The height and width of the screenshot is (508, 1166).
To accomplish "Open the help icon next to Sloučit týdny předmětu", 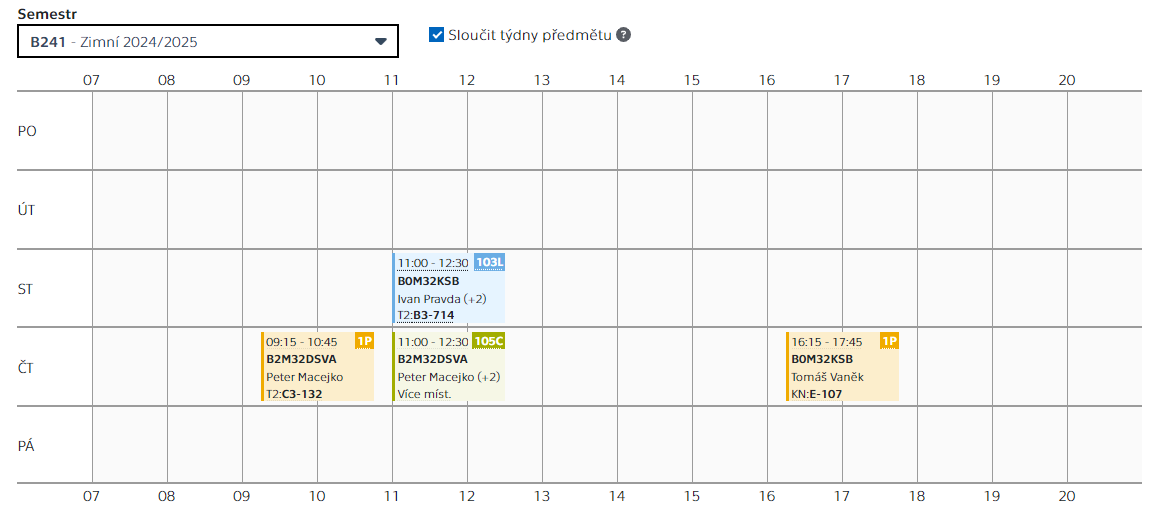I will click(x=624, y=34).
